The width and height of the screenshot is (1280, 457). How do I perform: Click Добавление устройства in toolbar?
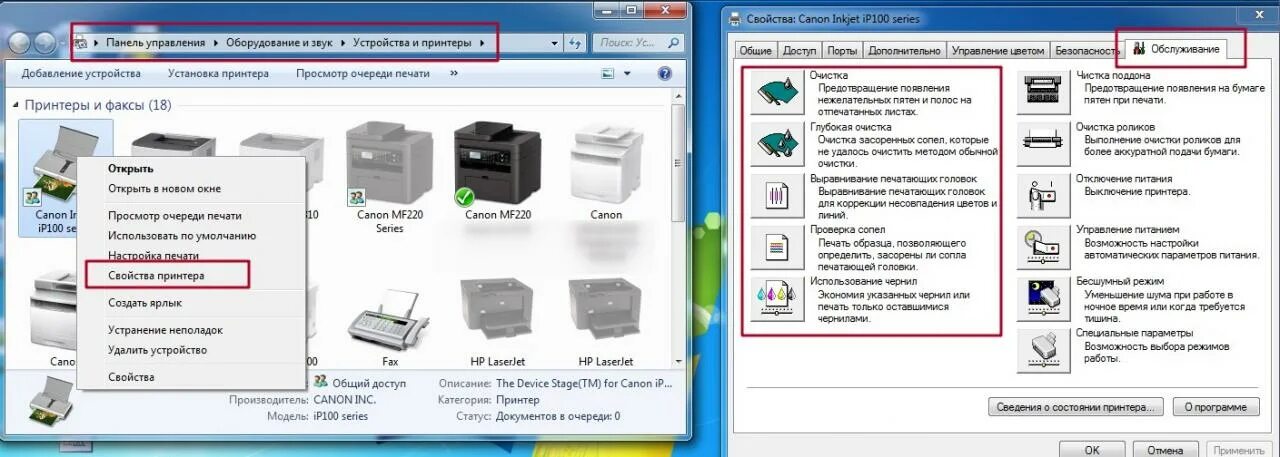81,74
